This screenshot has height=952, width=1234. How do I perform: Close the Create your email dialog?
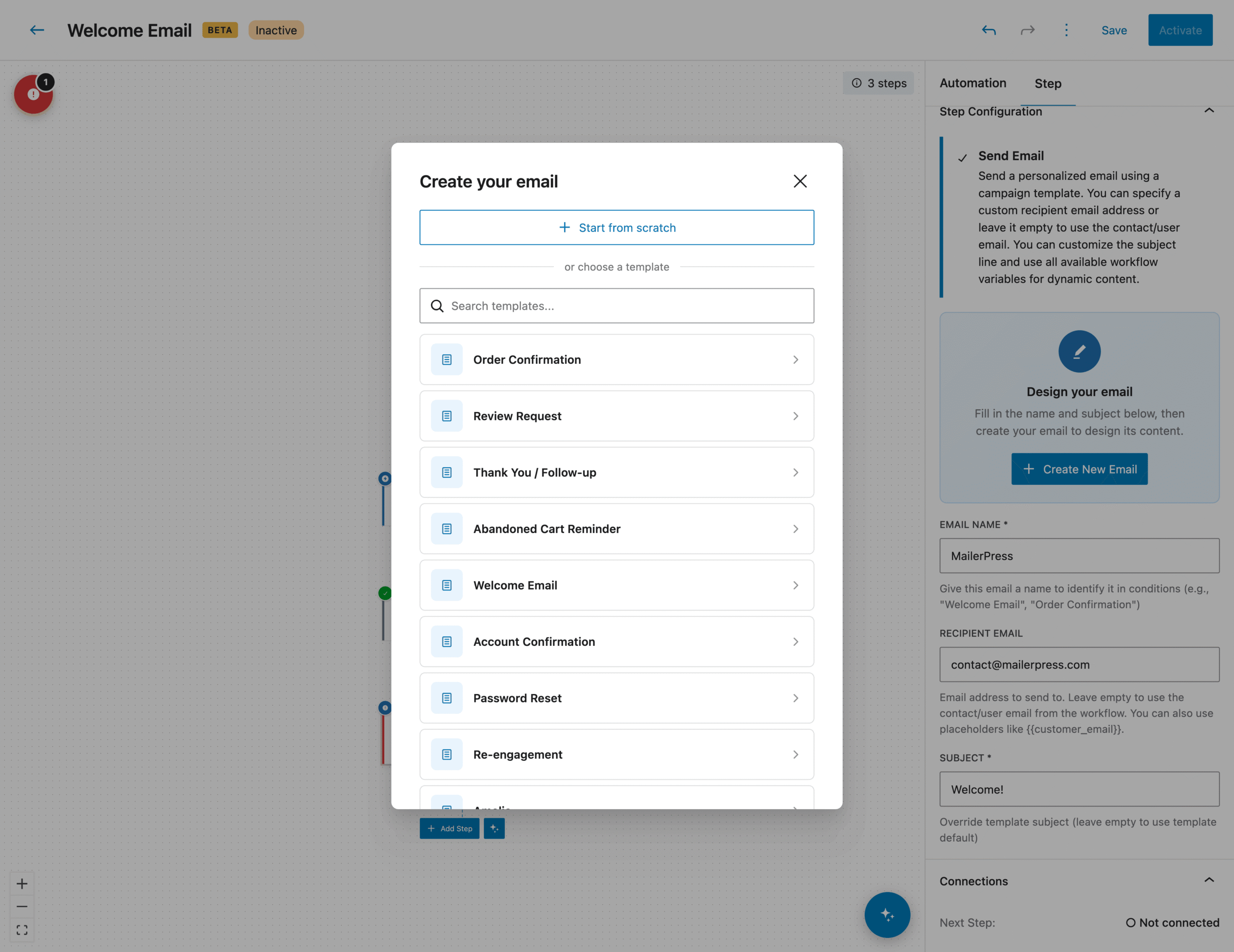tap(800, 181)
